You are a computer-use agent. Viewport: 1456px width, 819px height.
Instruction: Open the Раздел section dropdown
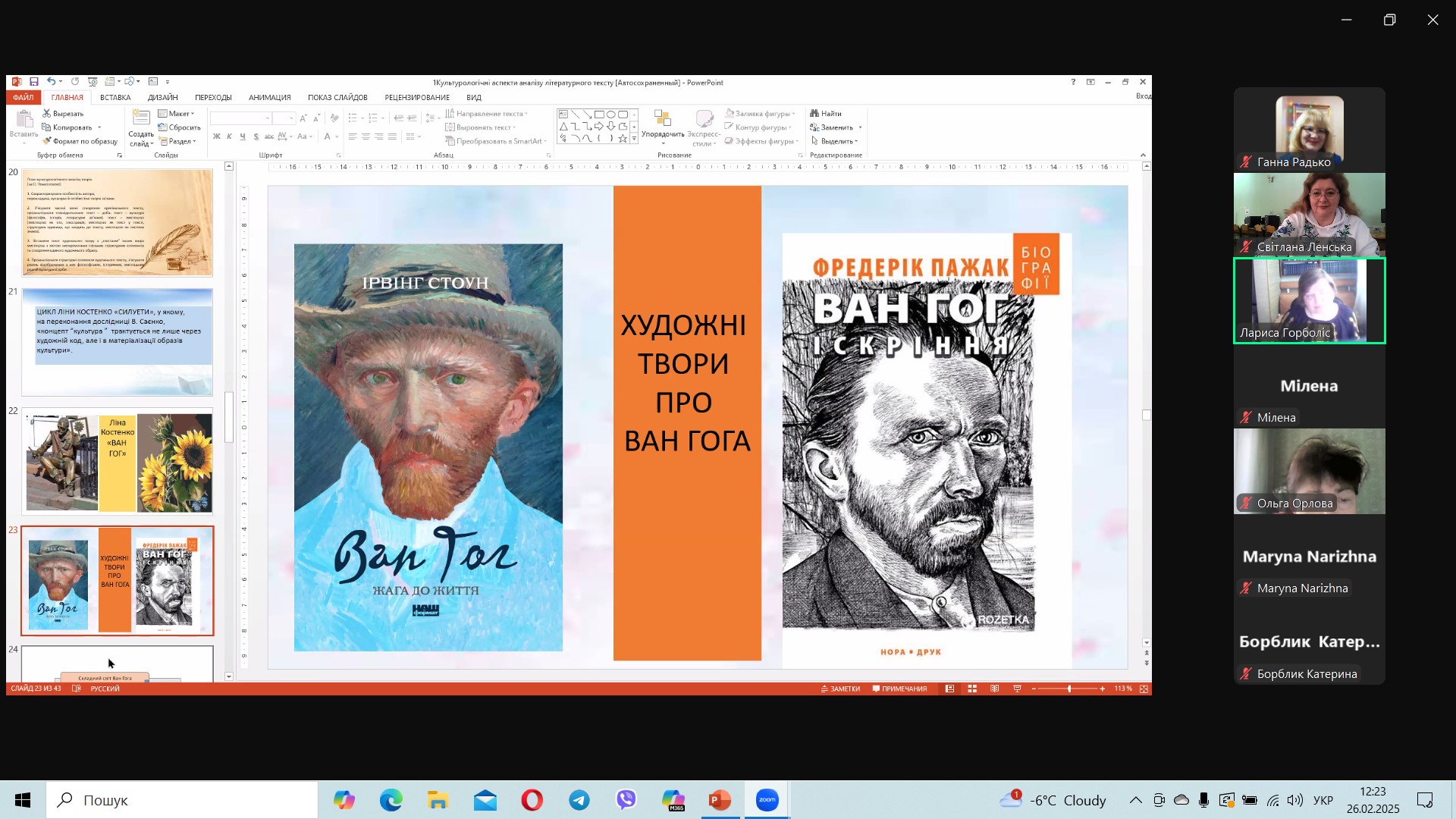(177, 141)
